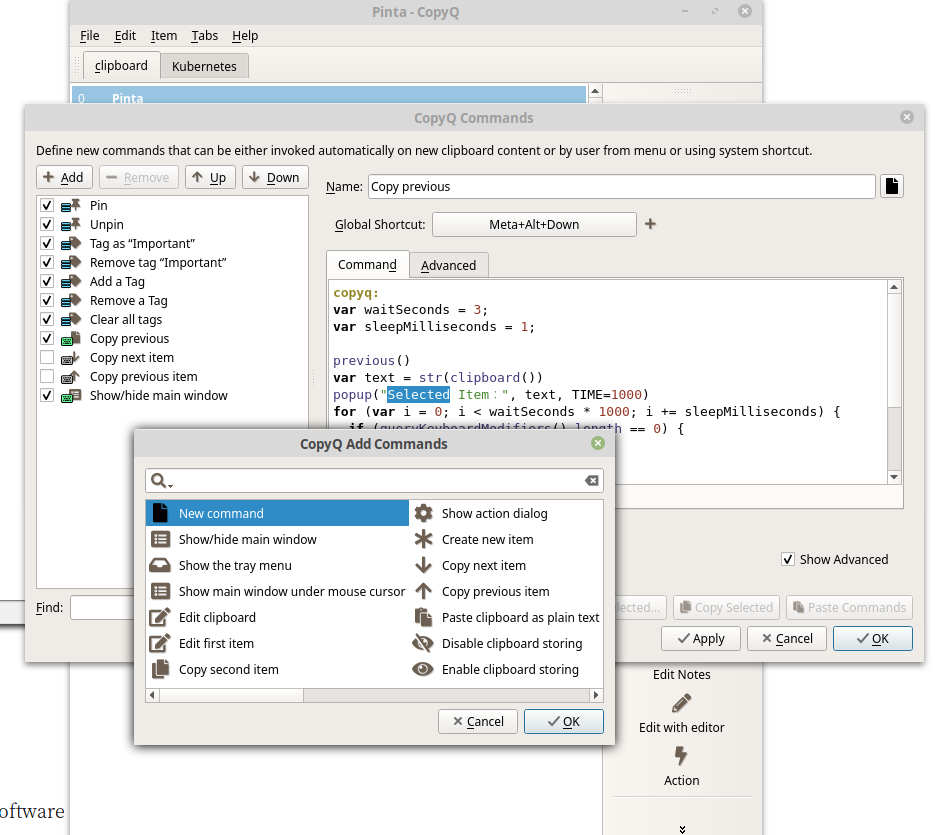Pick Show the tray menu command

click(x=277, y=565)
